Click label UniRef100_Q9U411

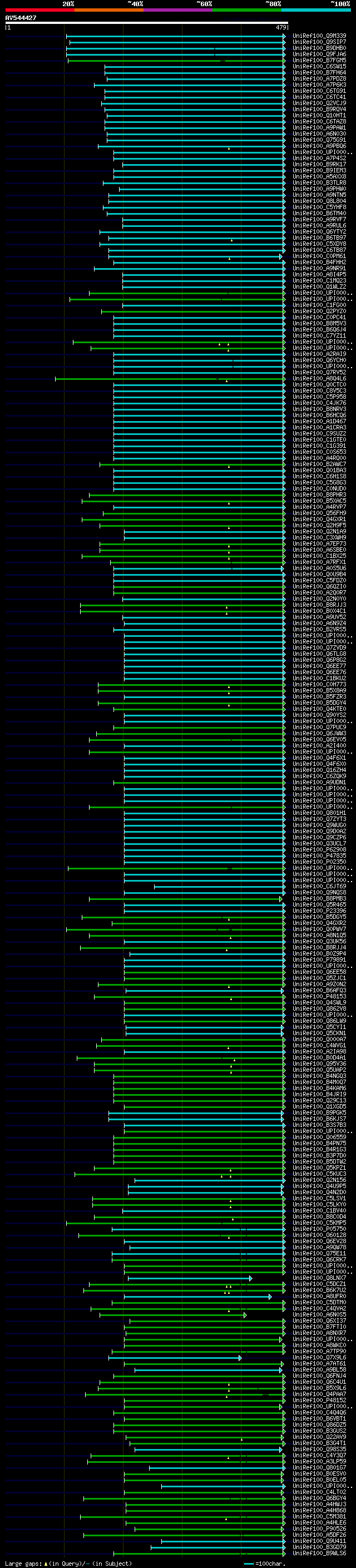pos(319,1541)
